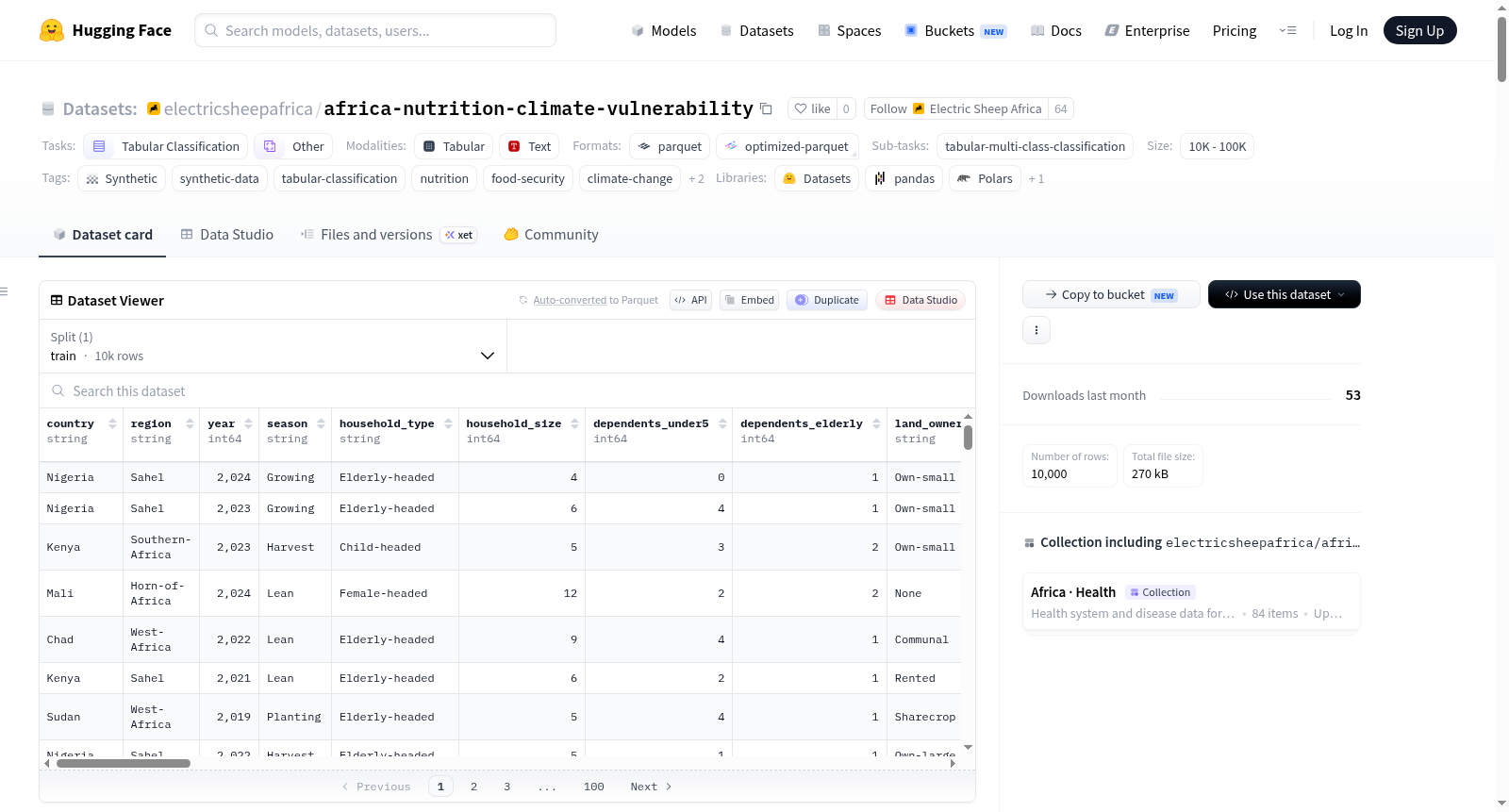Open the parquet format tag
Image resolution: width=1509 pixels, height=812 pixels.
[670, 146]
